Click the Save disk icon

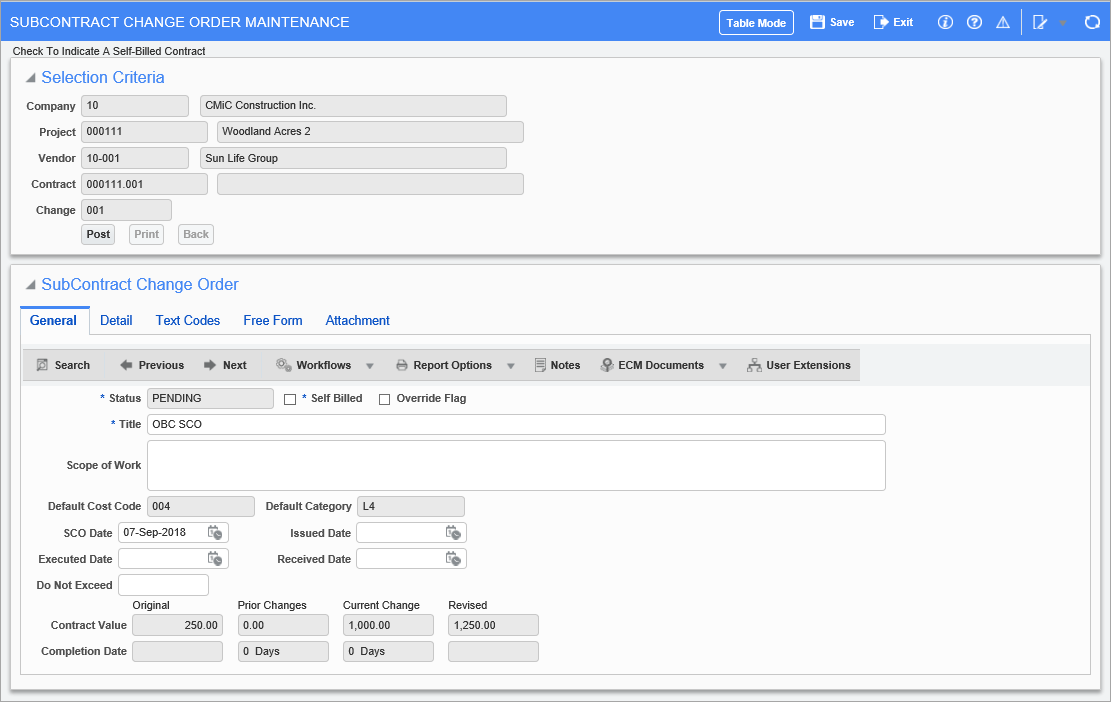pos(817,22)
